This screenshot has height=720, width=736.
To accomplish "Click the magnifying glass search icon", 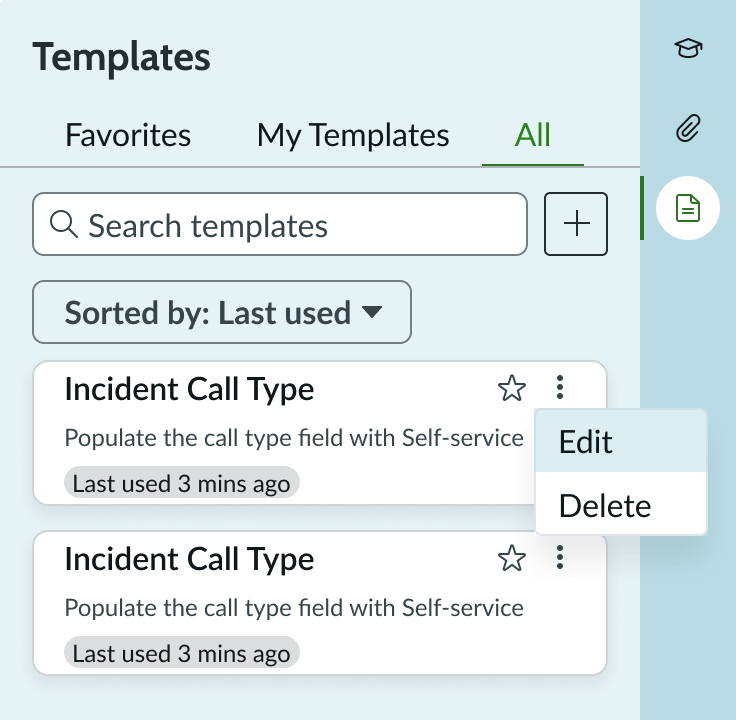I will pyautogui.click(x=64, y=224).
